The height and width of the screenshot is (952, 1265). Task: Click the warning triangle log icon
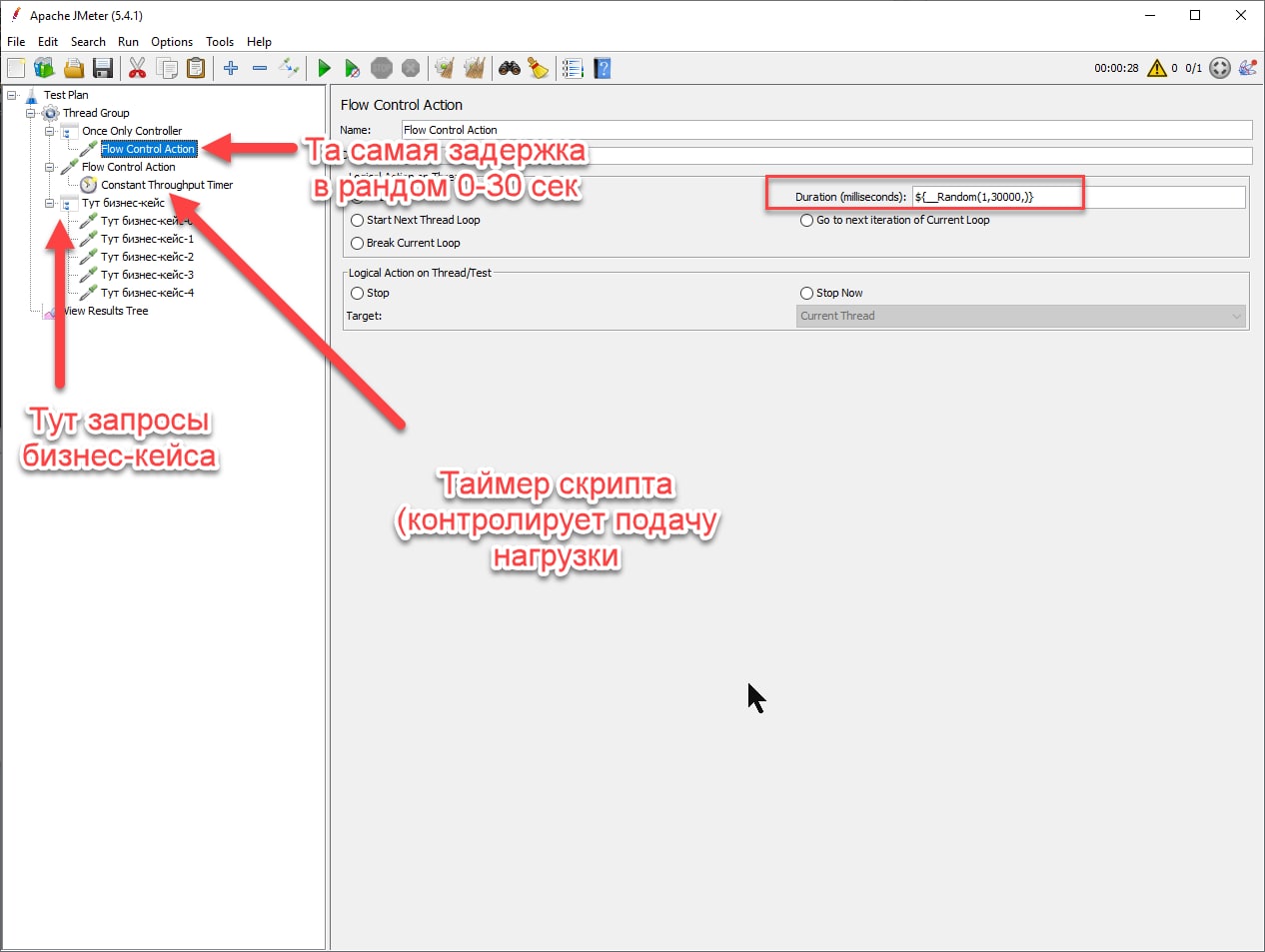tap(1157, 68)
